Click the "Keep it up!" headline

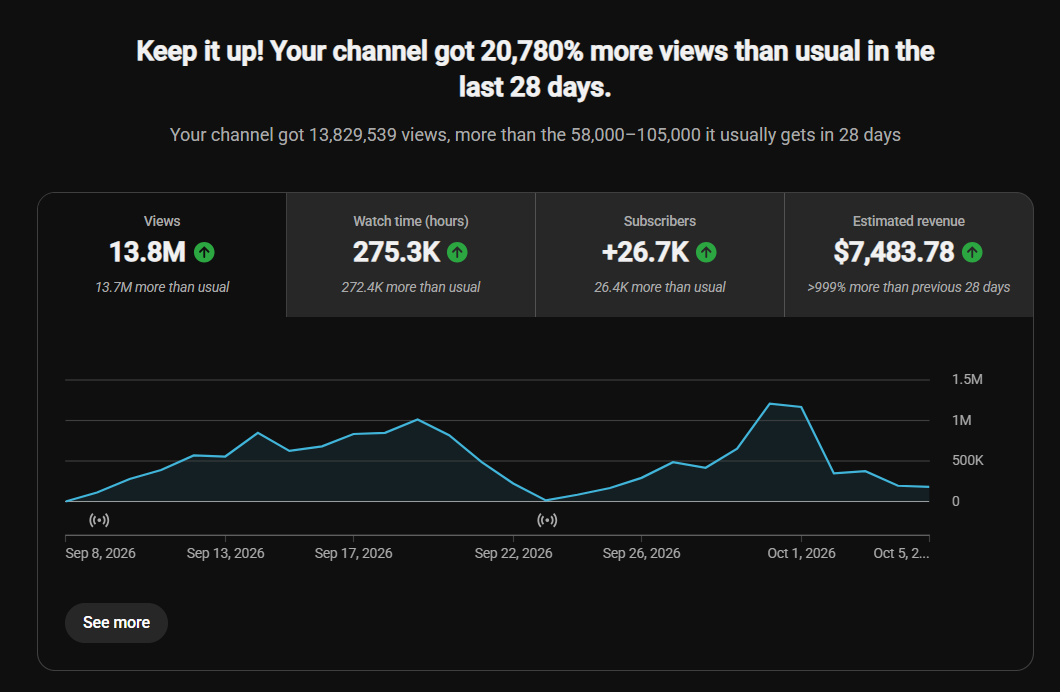tap(535, 69)
